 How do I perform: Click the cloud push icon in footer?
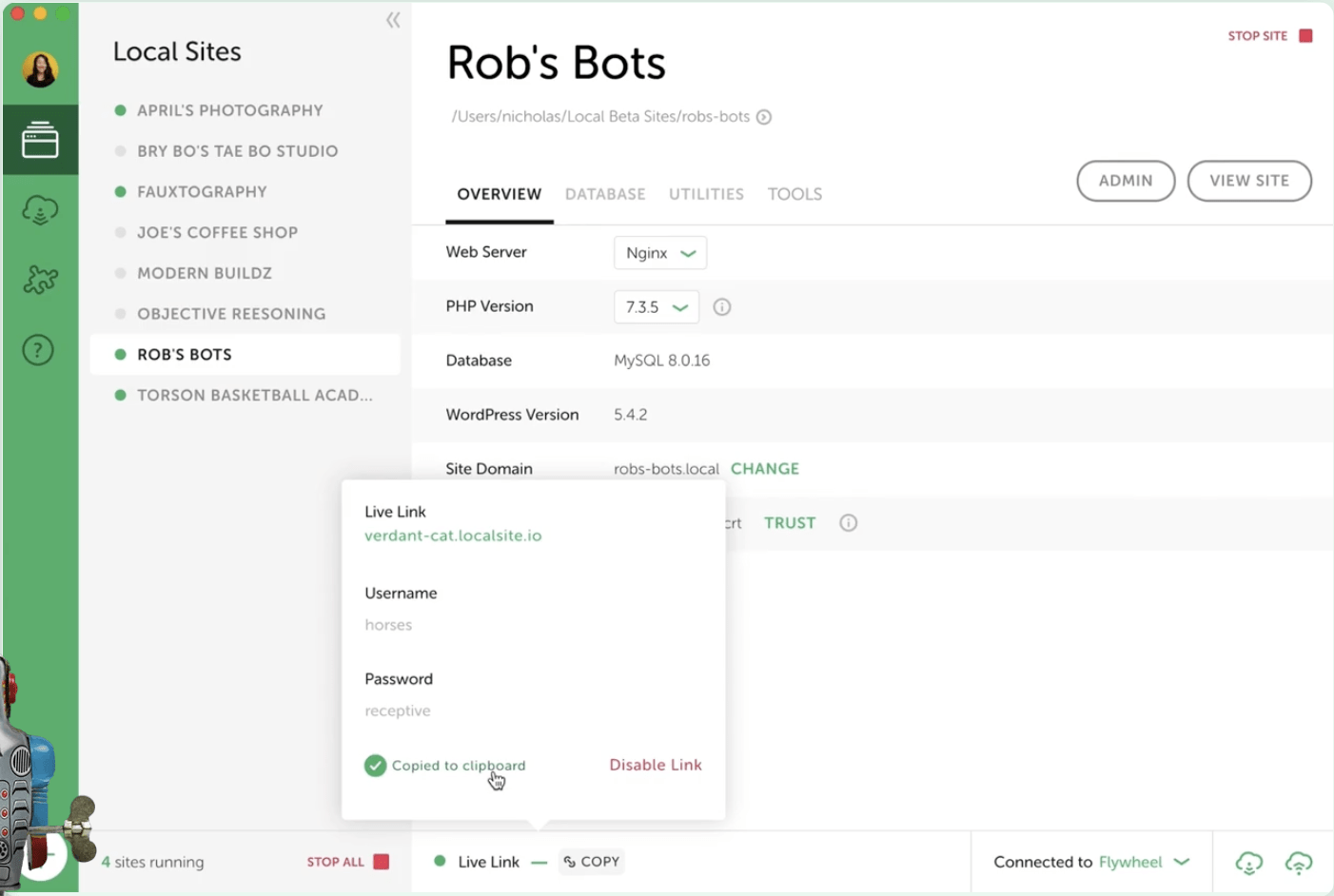(1299, 863)
